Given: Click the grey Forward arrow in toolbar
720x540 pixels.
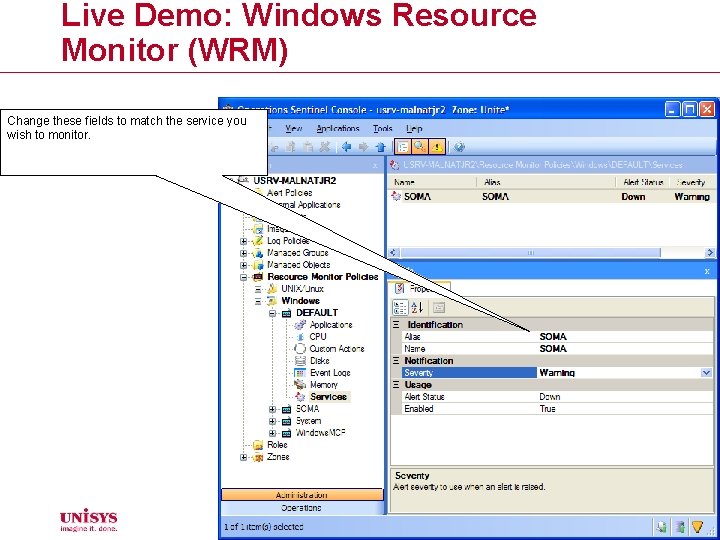Looking at the screenshot, I should [x=363, y=147].
